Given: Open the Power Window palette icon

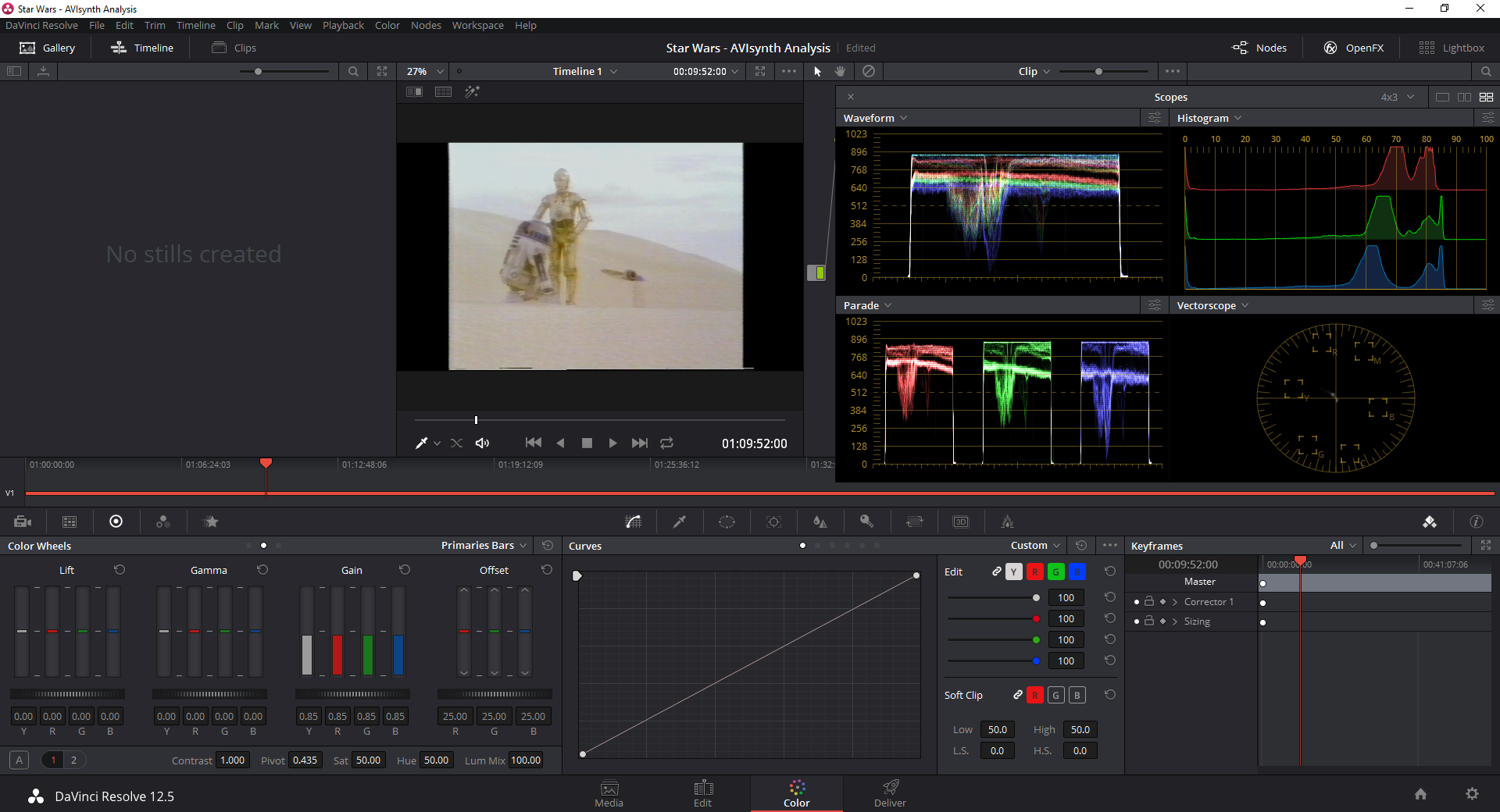Looking at the screenshot, I should 727,522.
